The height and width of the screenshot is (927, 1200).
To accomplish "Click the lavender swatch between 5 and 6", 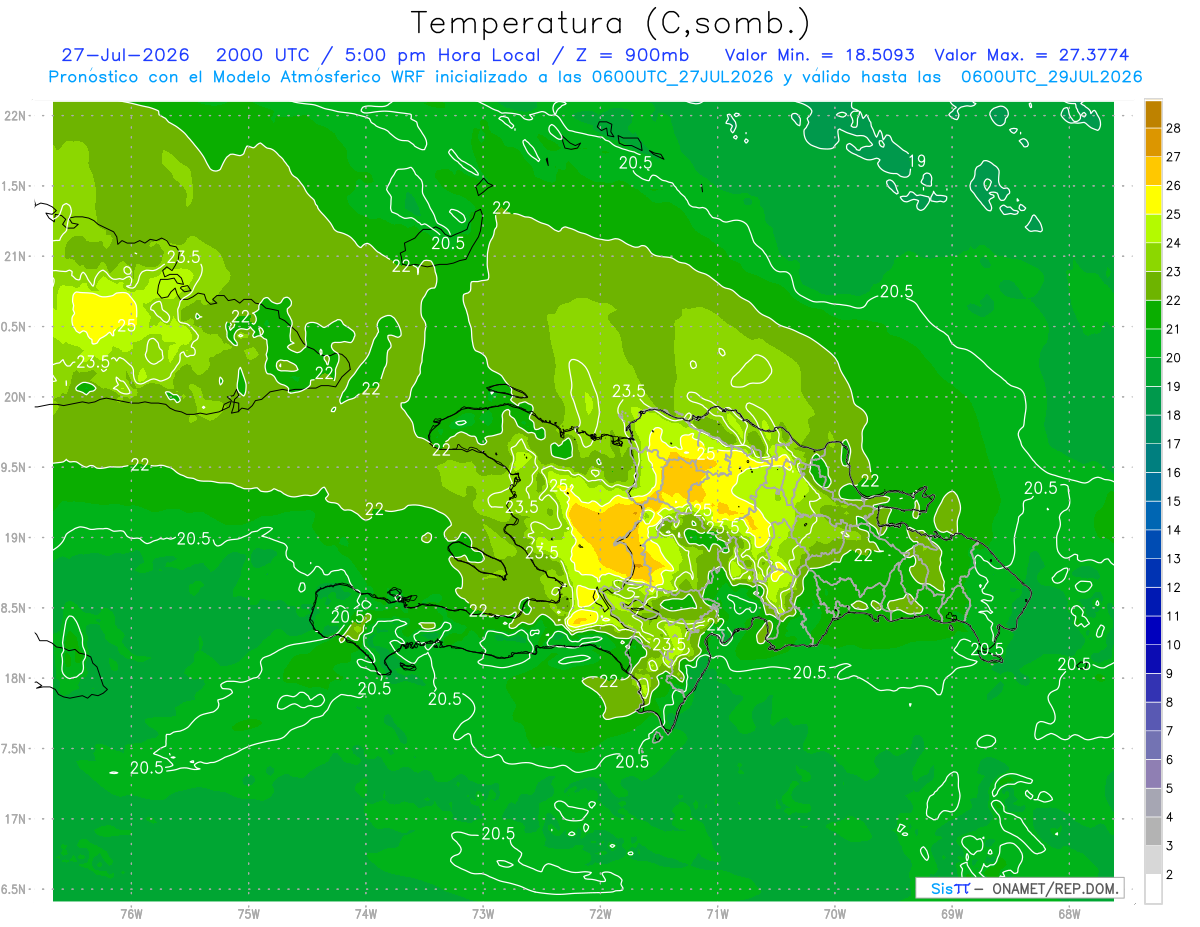I will (x=1153, y=775).
